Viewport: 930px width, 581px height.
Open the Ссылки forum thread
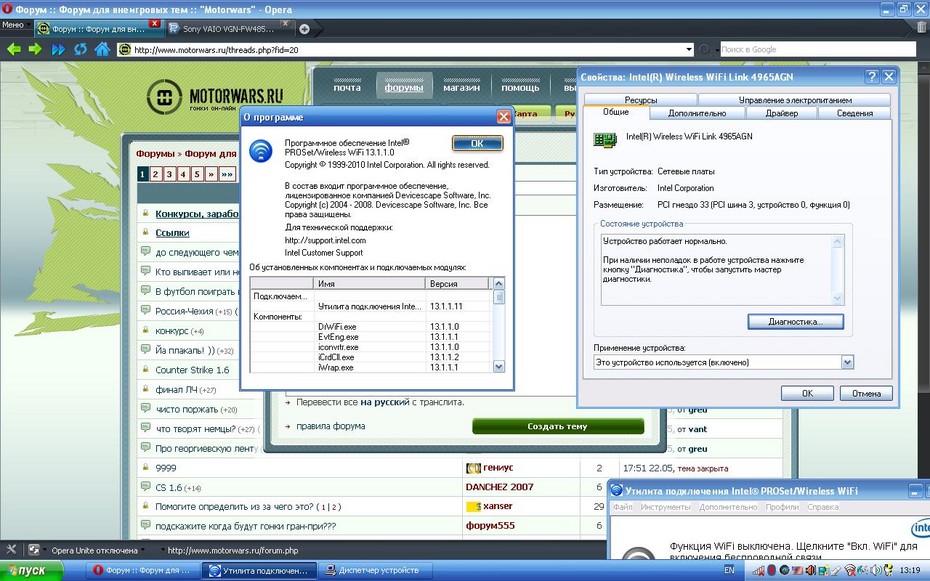pyautogui.click(x=172, y=233)
